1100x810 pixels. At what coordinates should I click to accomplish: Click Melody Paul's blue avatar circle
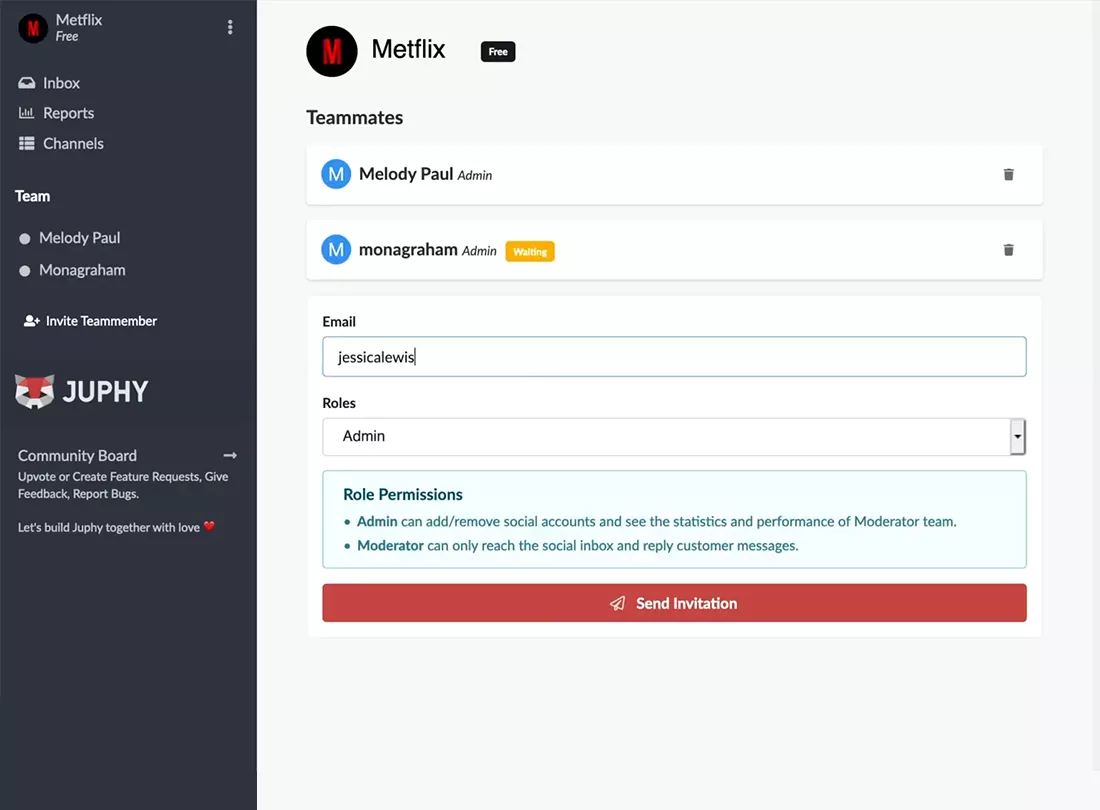pos(336,174)
